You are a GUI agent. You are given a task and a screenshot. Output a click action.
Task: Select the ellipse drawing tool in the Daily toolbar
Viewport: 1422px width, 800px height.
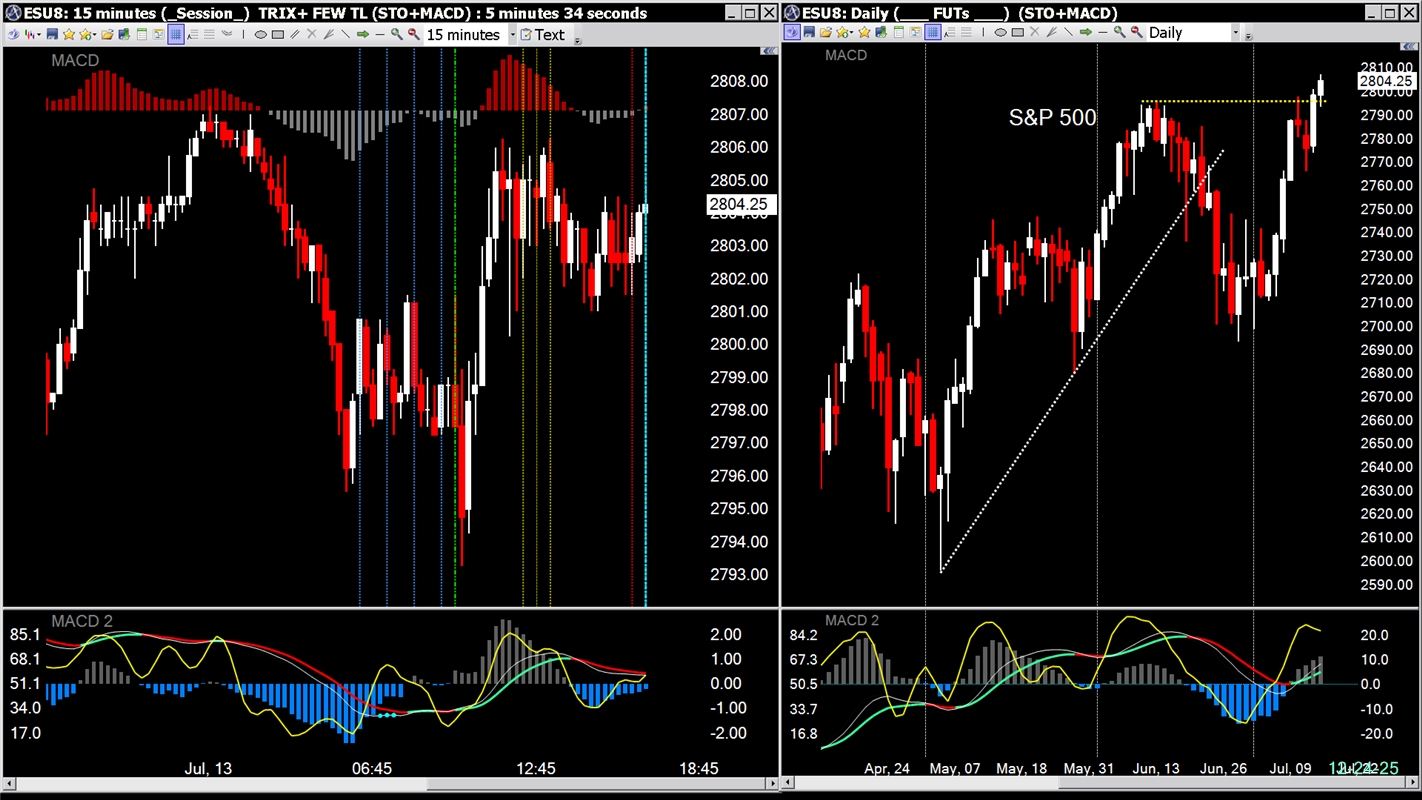pyautogui.click(x=1000, y=32)
